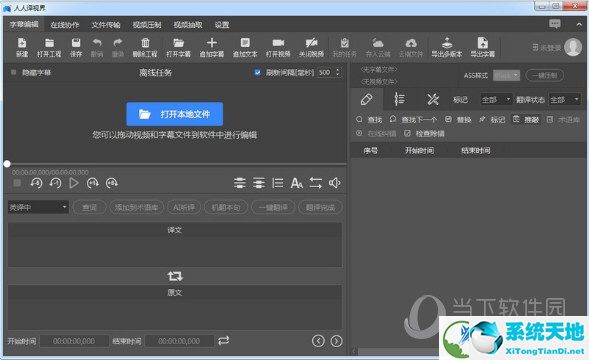
Task: Select the timeline list tab icon
Action: coord(399,100)
